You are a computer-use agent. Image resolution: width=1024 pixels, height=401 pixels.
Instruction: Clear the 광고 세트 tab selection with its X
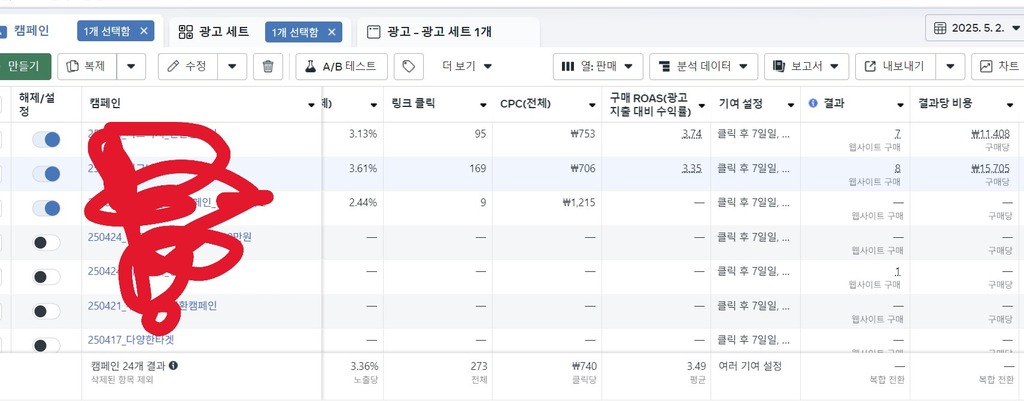tap(333, 32)
